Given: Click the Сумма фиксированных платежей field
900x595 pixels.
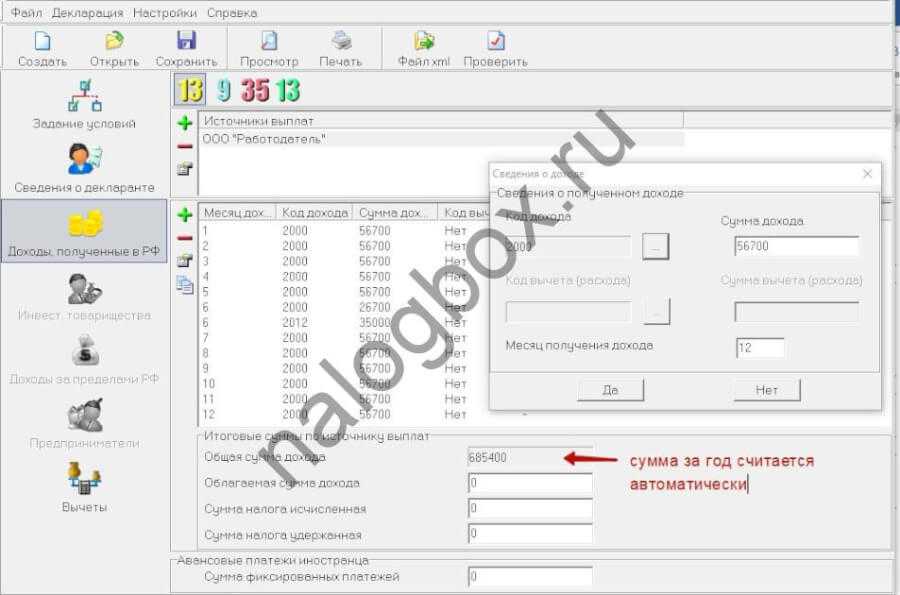Looking at the screenshot, I should point(530,577).
